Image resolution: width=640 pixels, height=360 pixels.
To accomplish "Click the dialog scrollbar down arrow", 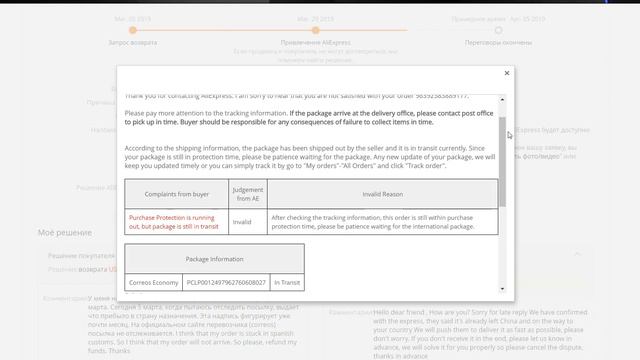I will tap(502, 289).
